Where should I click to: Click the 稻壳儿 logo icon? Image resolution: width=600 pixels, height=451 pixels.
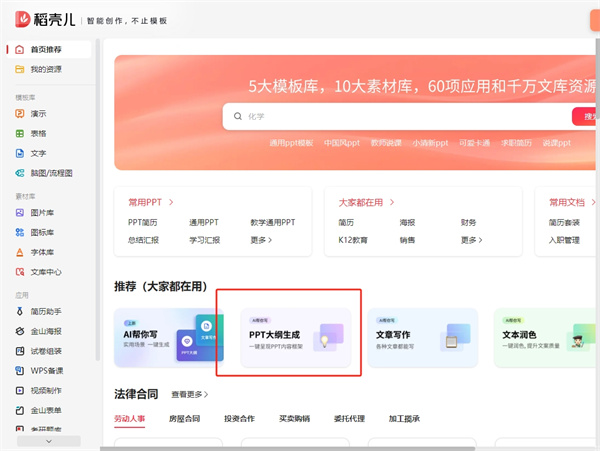point(23,19)
